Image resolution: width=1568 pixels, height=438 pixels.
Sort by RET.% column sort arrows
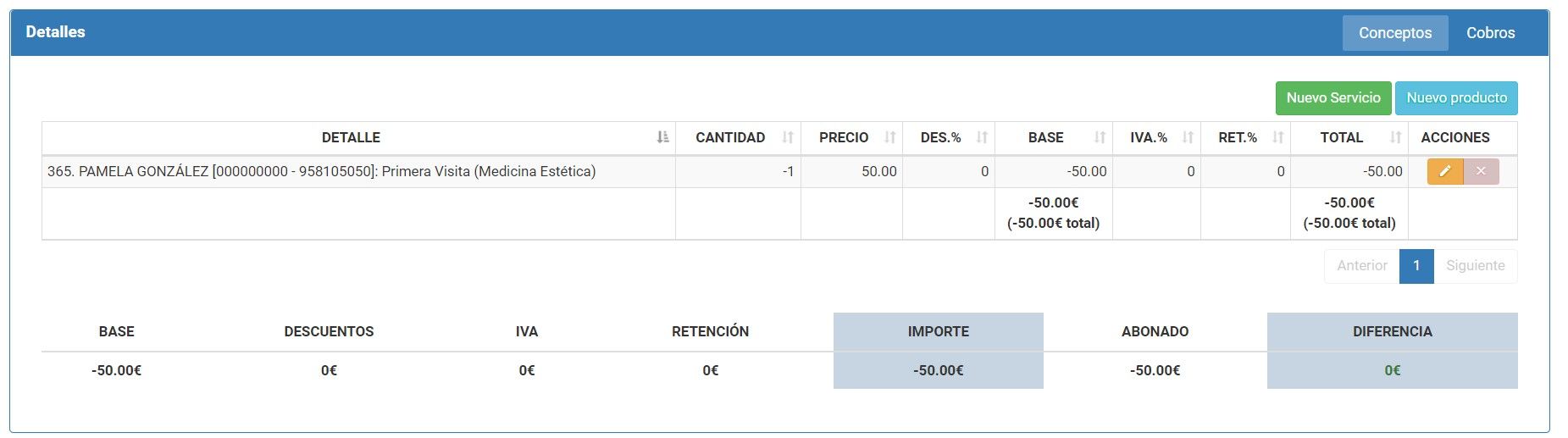[1277, 137]
